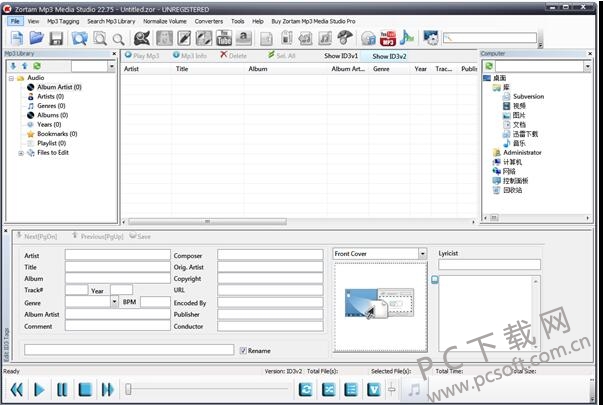This screenshot has height=405, width=603.
Task: Click the Previous[PgUp] button
Action: (x=98, y=236)
